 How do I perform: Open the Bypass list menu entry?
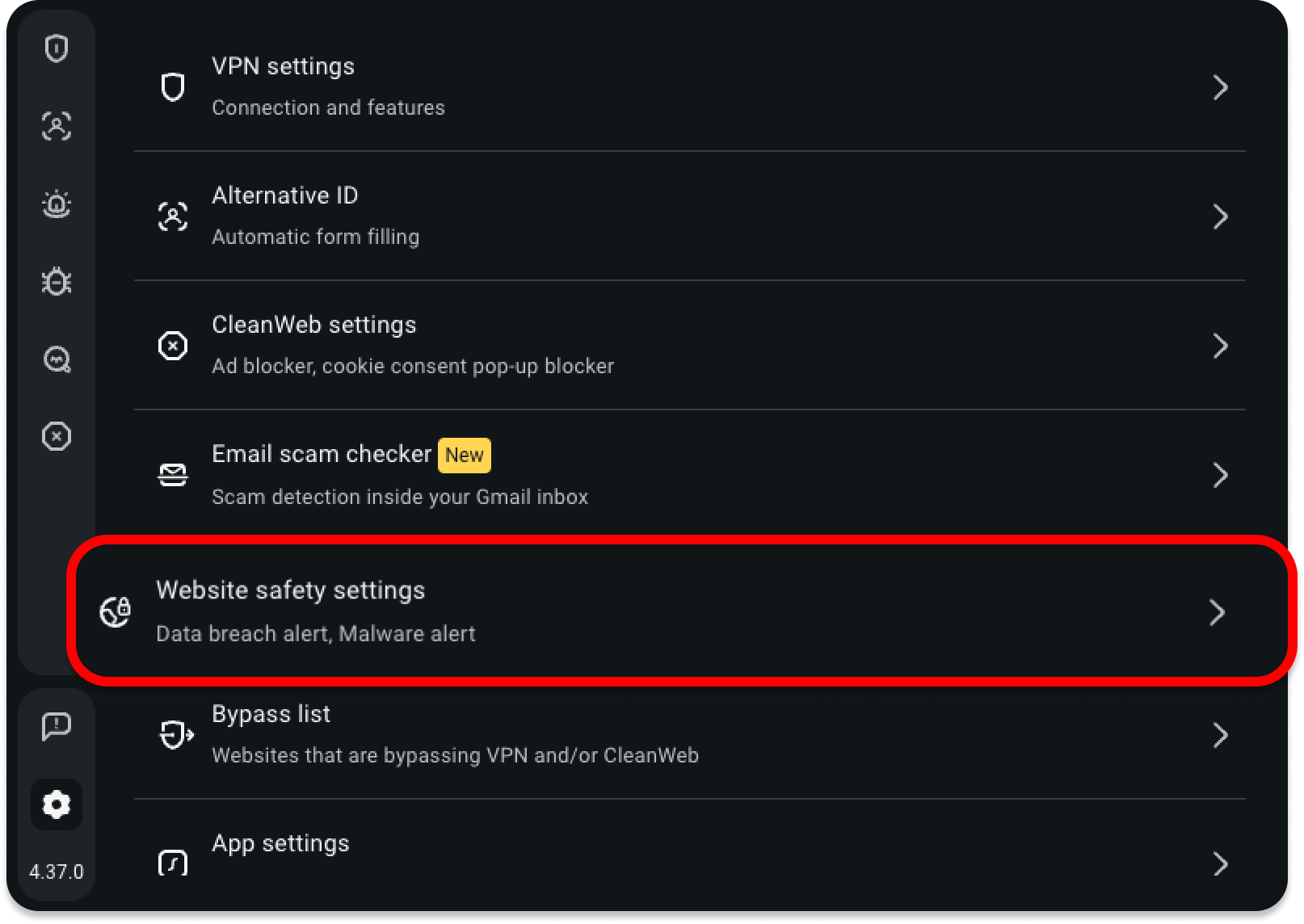[x=271, y=714]
